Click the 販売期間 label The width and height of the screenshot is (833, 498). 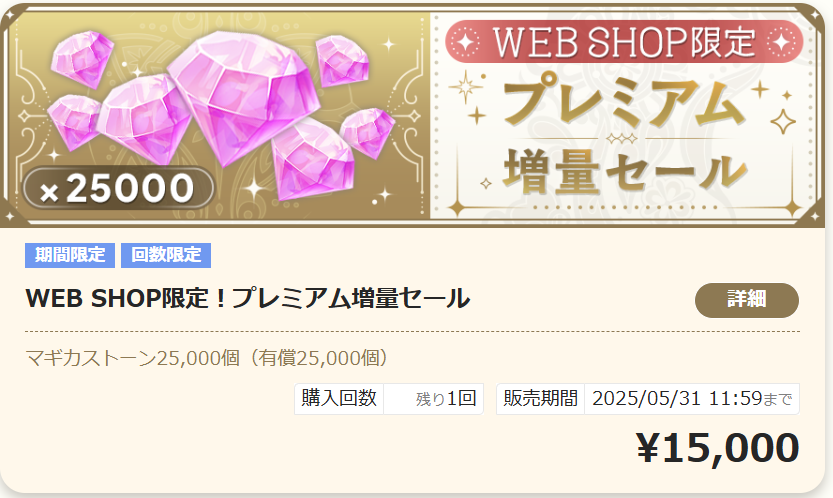click(x=540, y=399)
